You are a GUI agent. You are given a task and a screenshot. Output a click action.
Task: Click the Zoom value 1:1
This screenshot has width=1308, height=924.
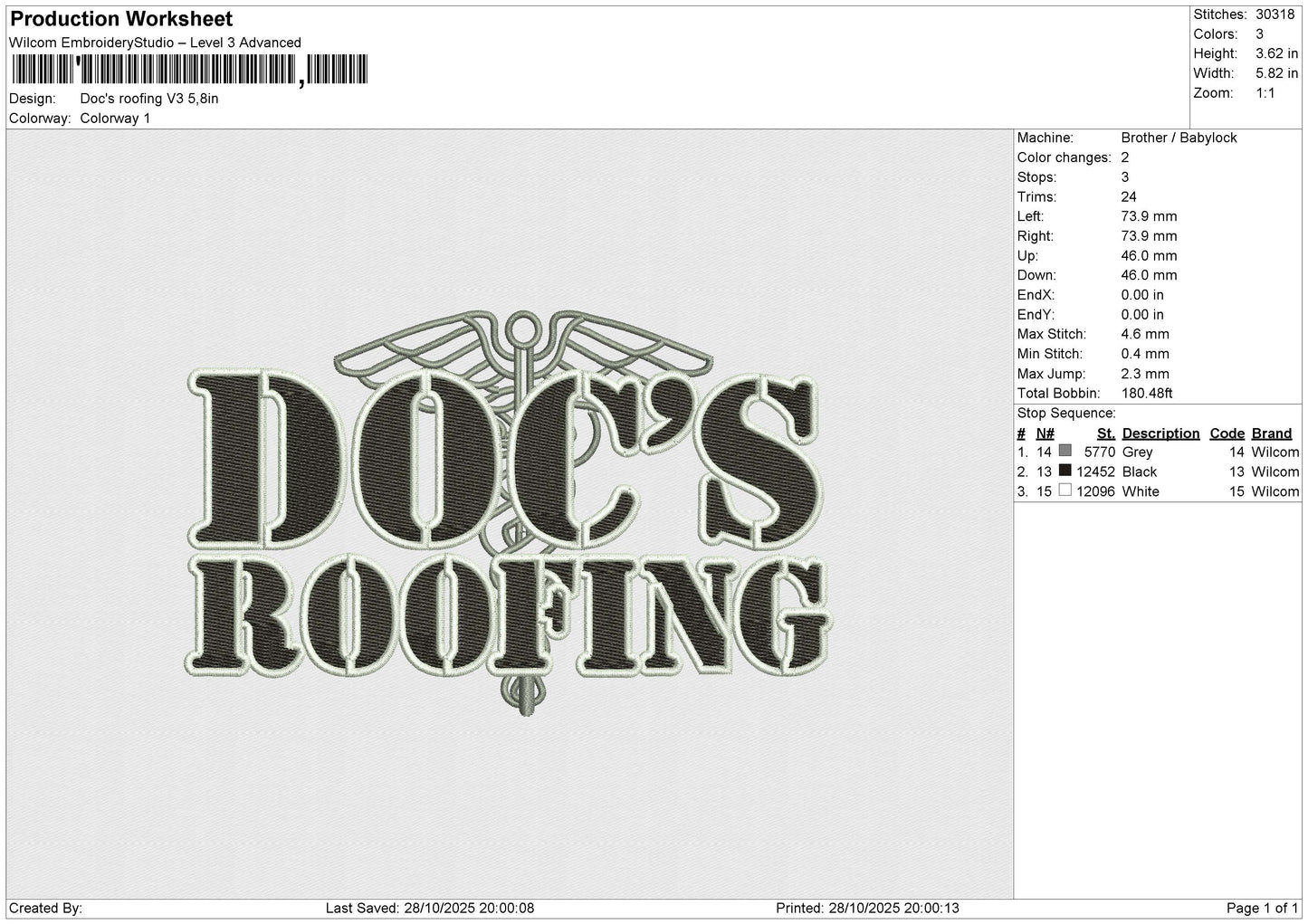tap(1267, 93)
